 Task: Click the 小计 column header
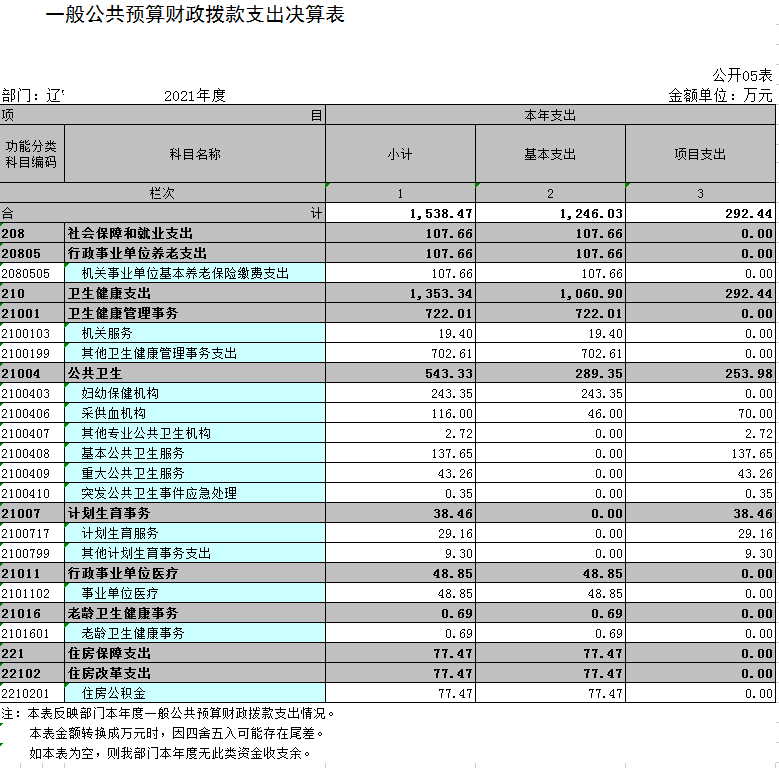(400, 154)
